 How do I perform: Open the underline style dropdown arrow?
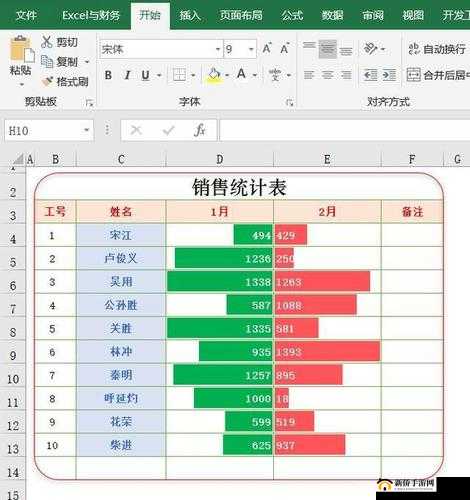[159, 75]
